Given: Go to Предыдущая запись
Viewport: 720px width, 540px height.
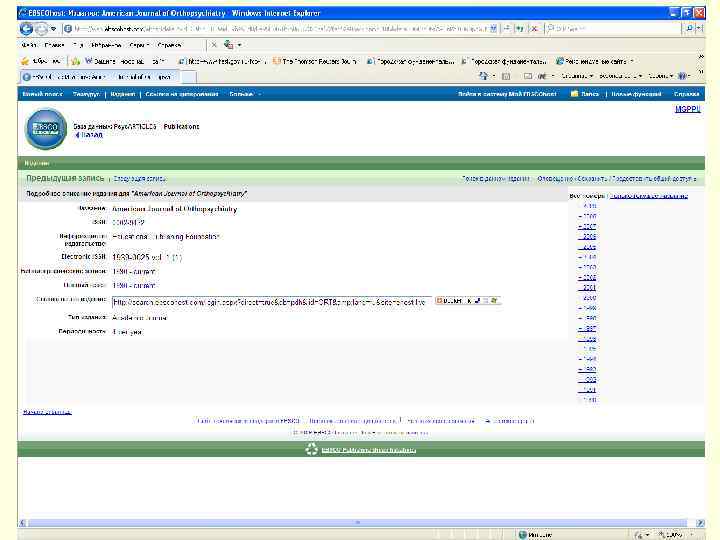Looking at the screenshot, I should 65,178.
